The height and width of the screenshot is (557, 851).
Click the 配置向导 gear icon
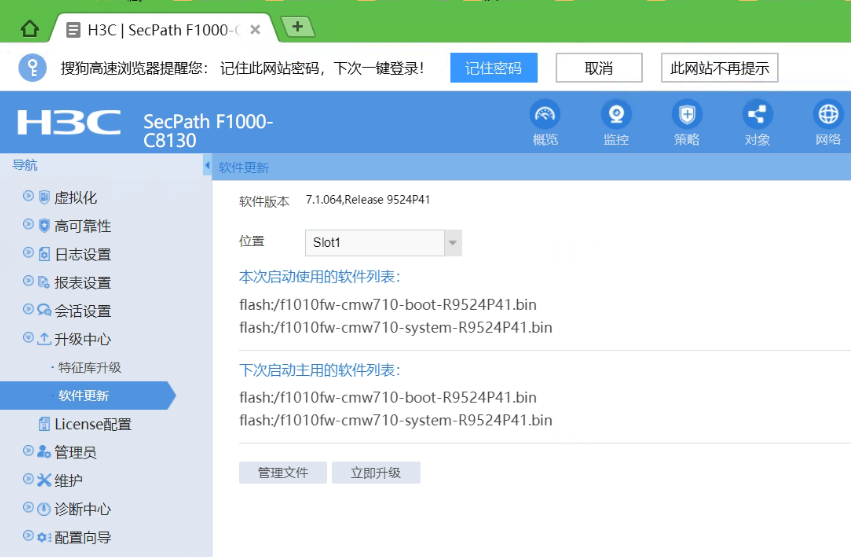tap(44, 537)
